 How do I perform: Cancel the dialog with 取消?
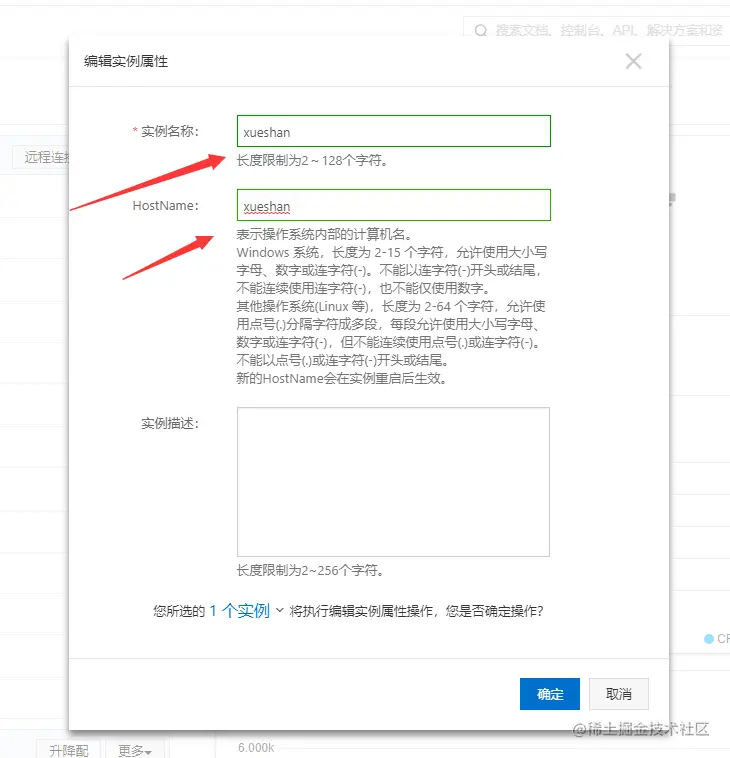(618, 694)
